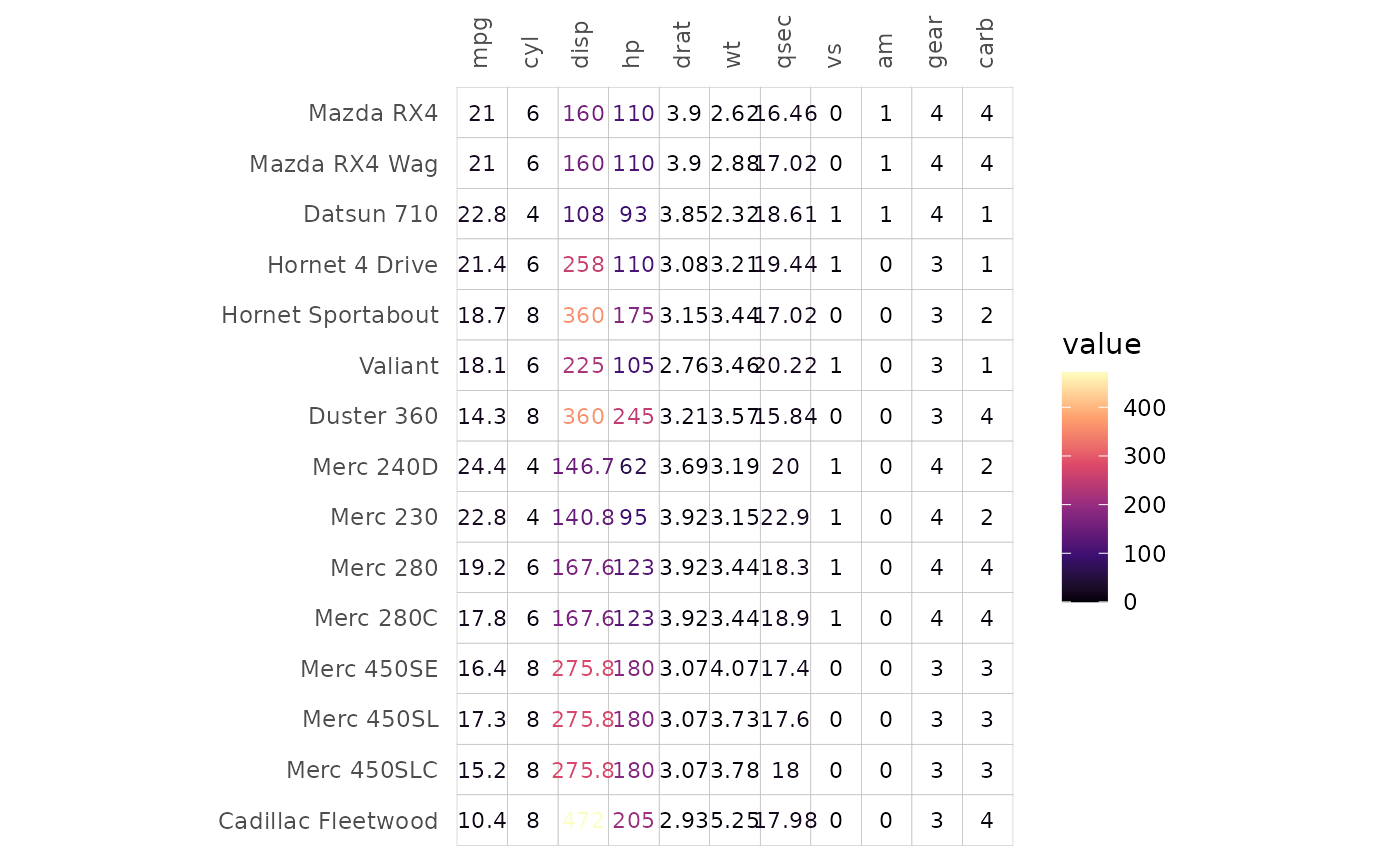Image resolution: width=1400 pixels, height=865 pixels.
Task: Select the Merc 450SE row label
Action: coord(369,669)
